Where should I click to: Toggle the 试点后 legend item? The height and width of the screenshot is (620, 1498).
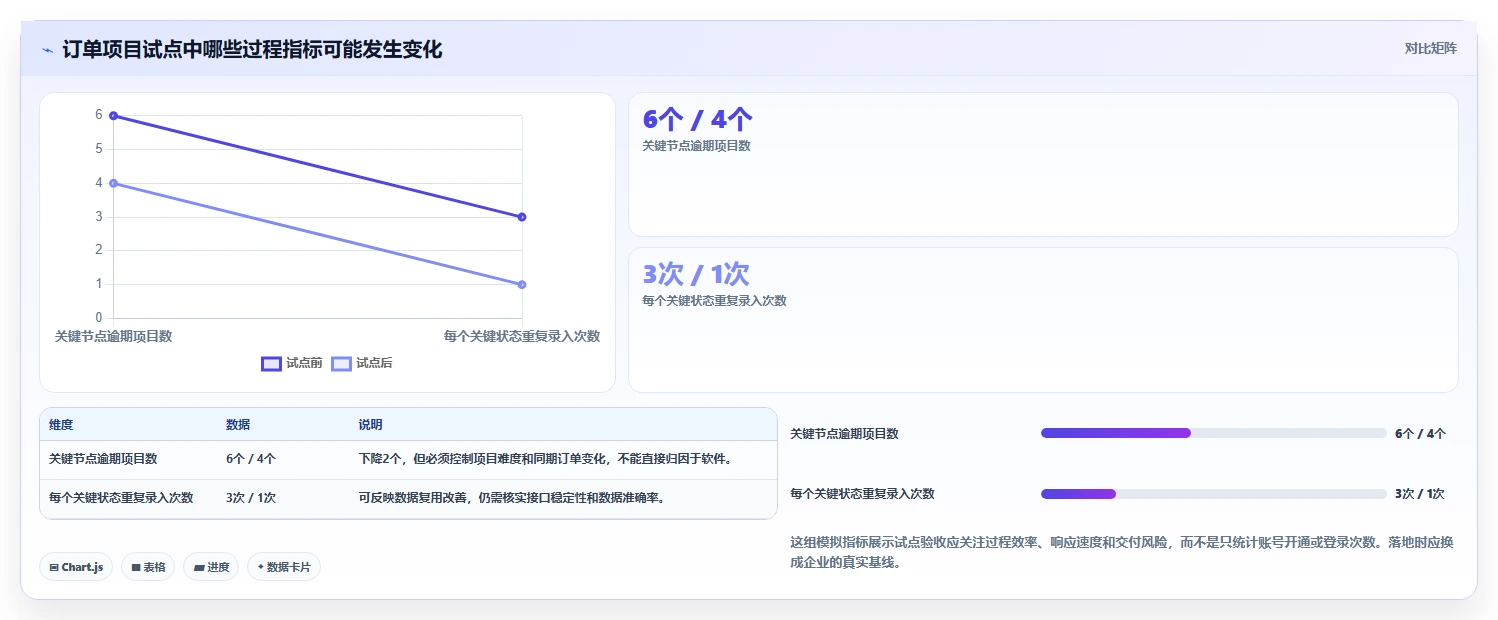click(362, 363)
